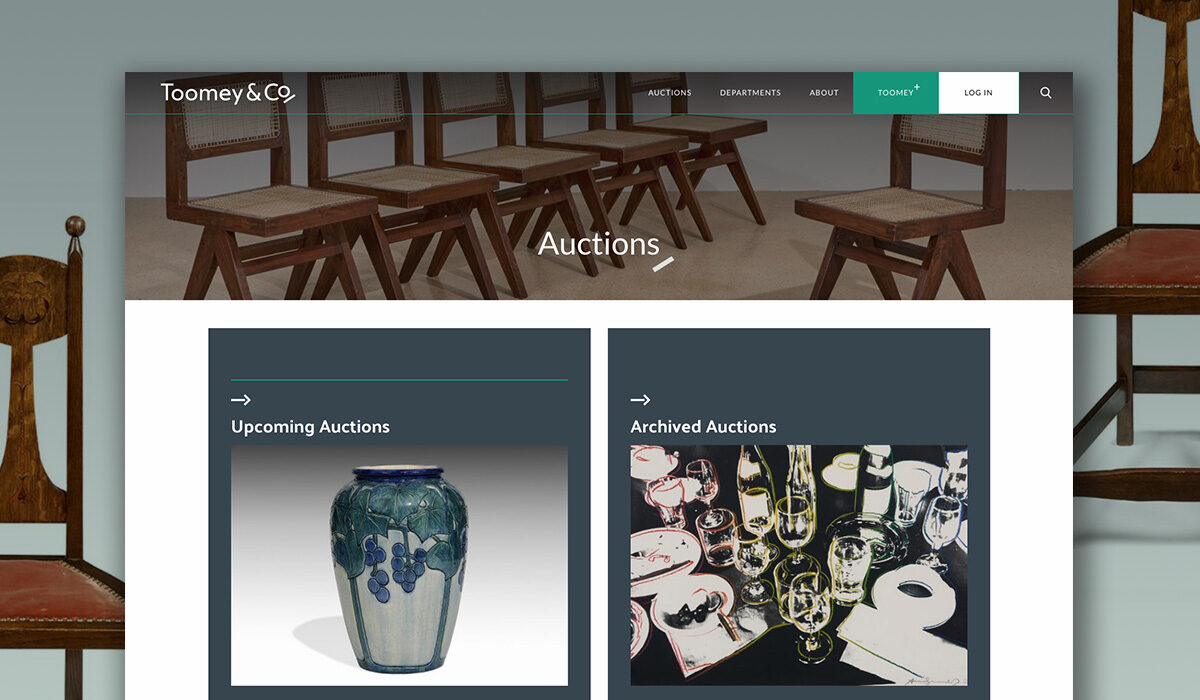Follow the Upcoming Auctions heading link

310,427
